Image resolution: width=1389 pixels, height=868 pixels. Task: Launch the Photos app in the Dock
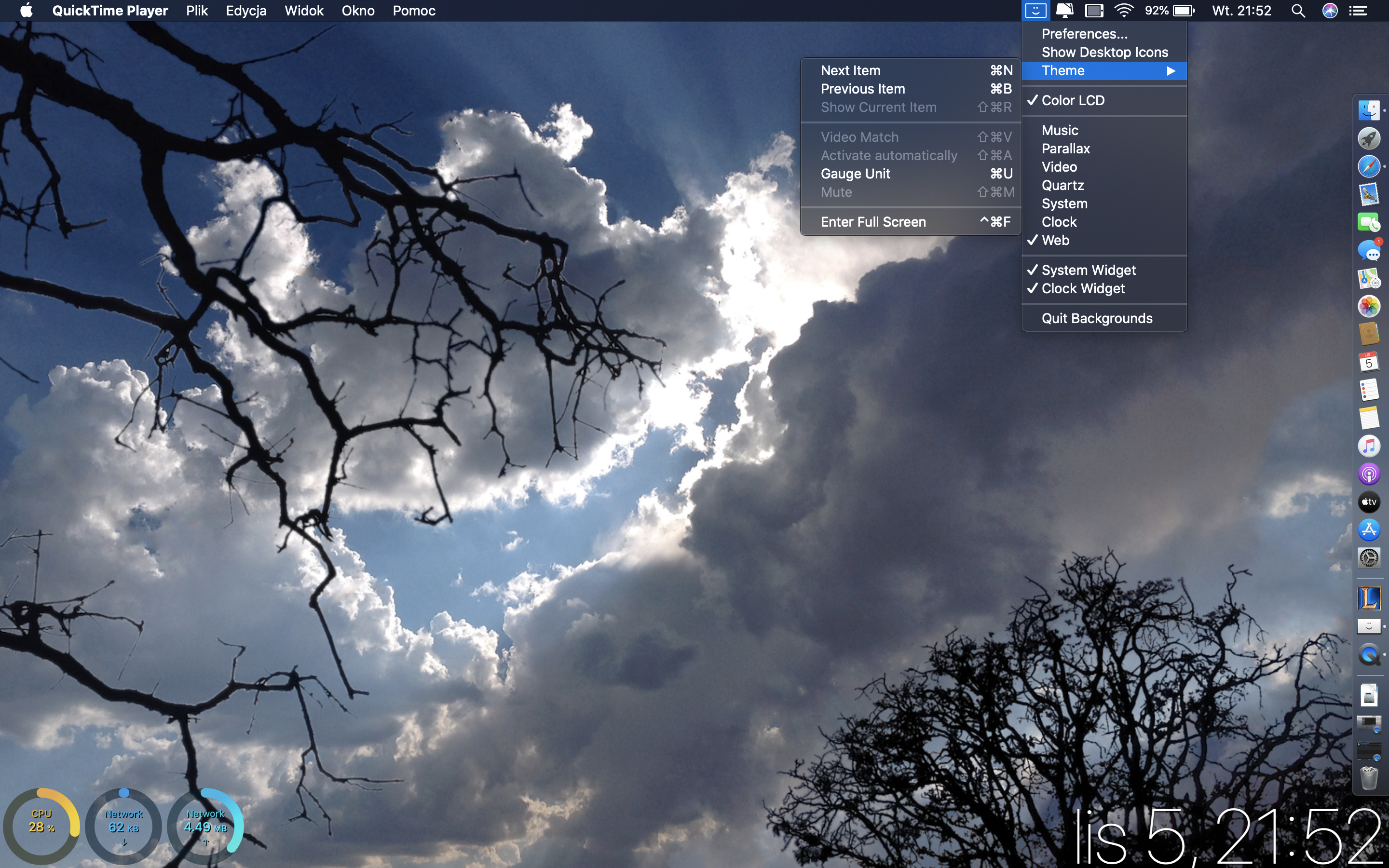1369,306
